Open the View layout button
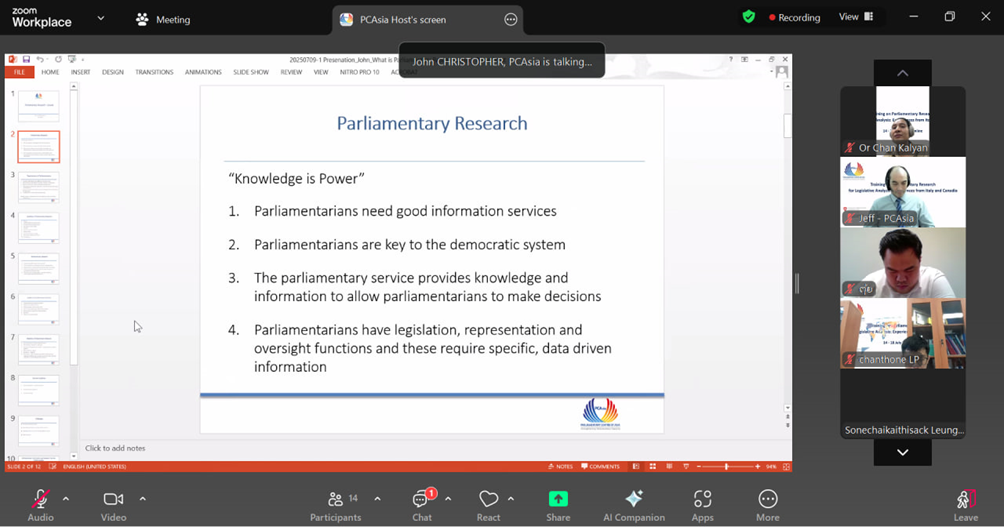This screenshot has height=527, width=1004. click(856, 17)
